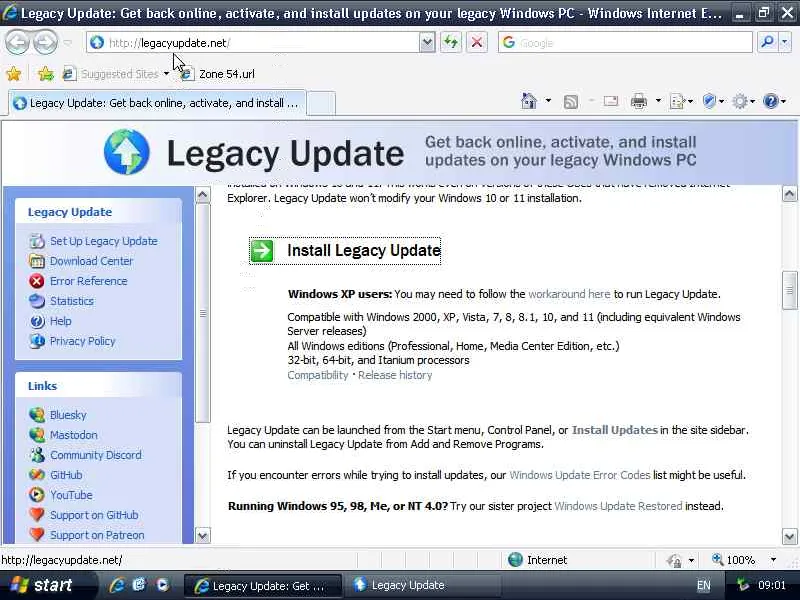Click the EN language bar indicator
800x600 pixels.
tap(703, 586)
